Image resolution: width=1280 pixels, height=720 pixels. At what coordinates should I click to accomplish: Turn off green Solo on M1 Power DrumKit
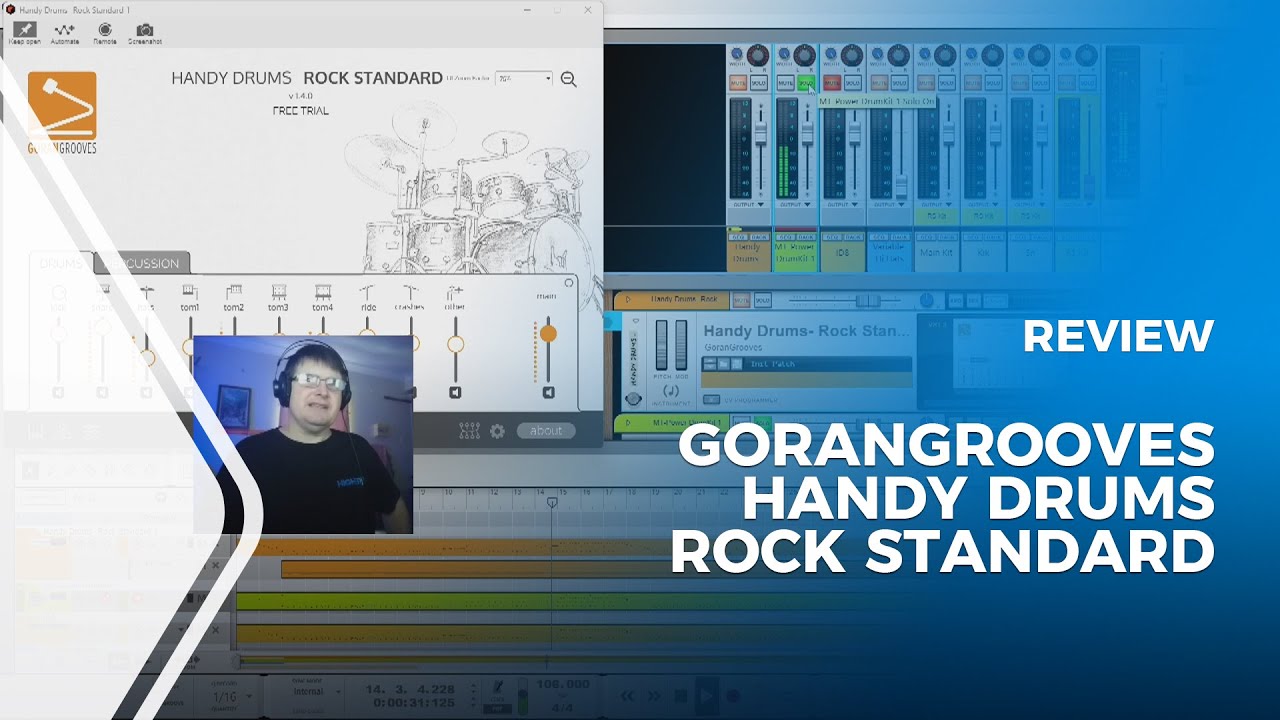[x=806, y=83]
